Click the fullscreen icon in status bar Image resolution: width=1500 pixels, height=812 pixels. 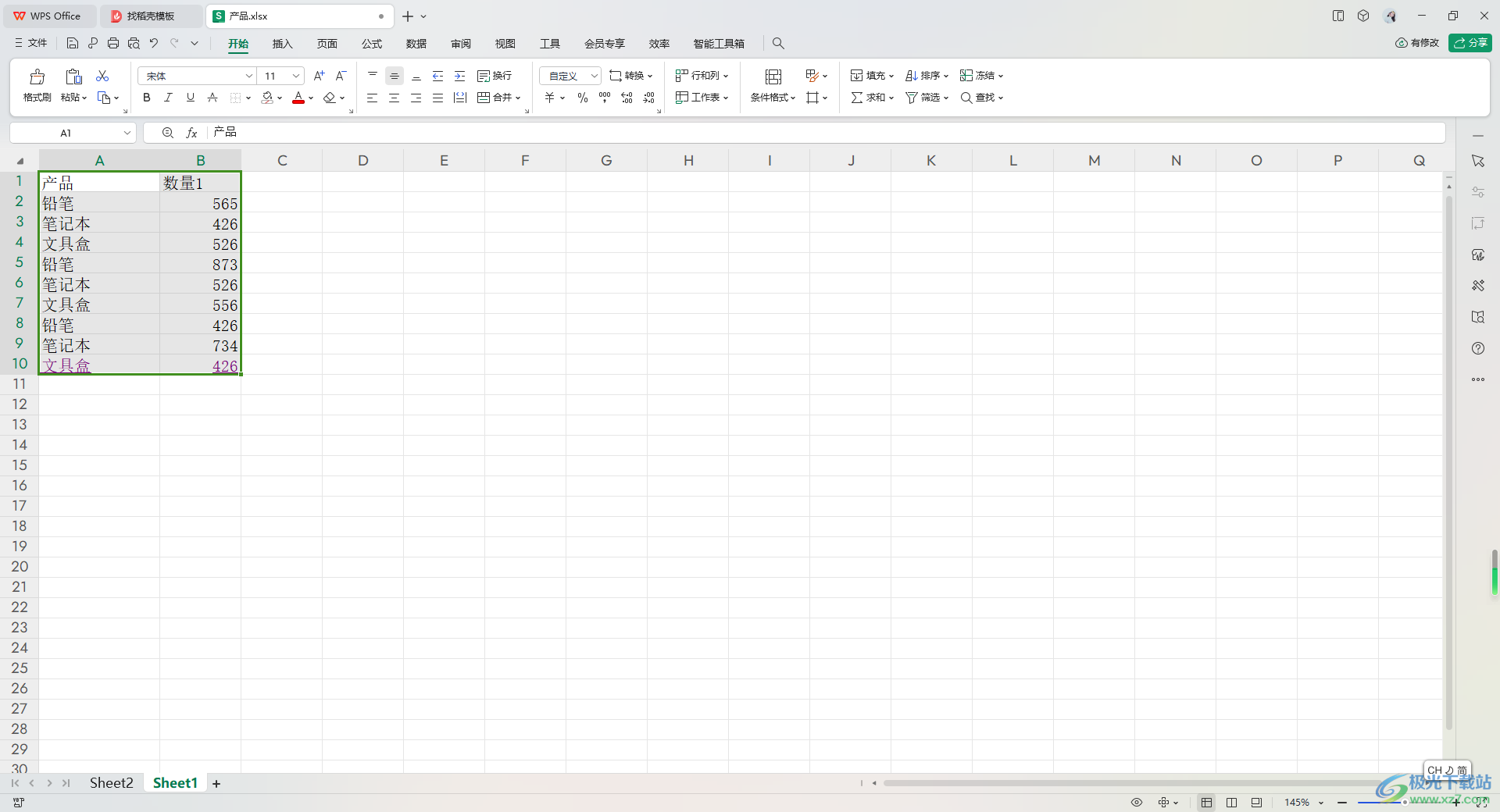[1481, 803]
